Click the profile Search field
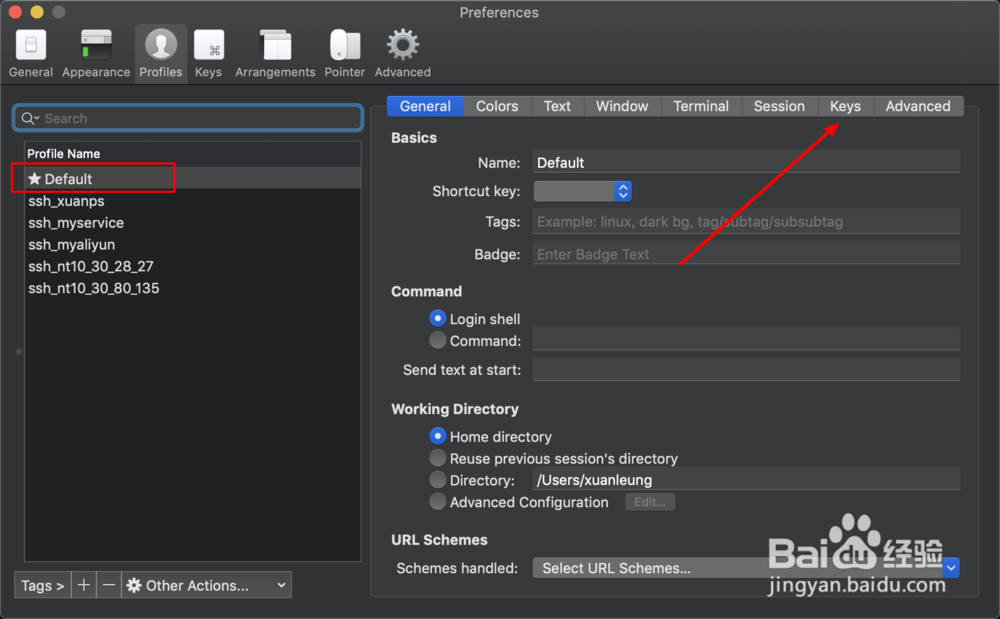Viewport: 1000px width, 619px height. [x=188, y=118]
